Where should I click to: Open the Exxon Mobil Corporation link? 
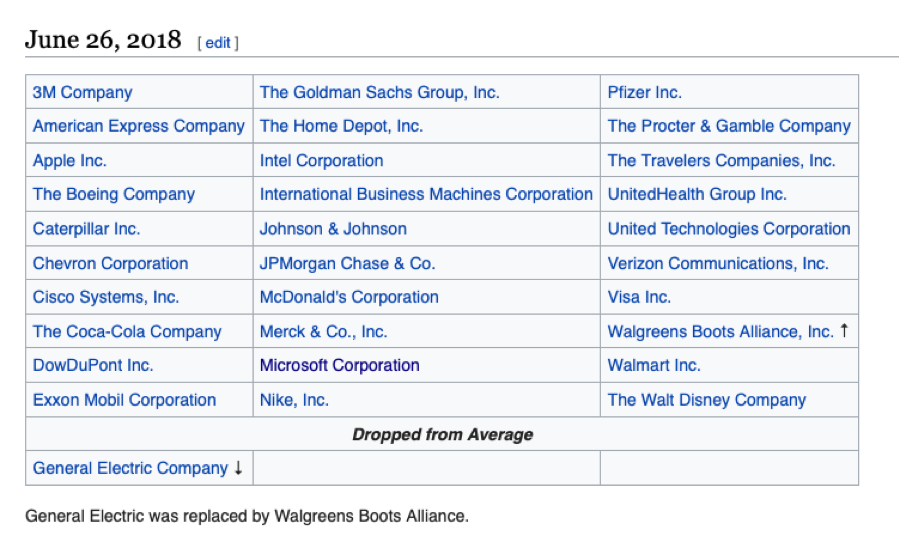(x=124, y=400)
